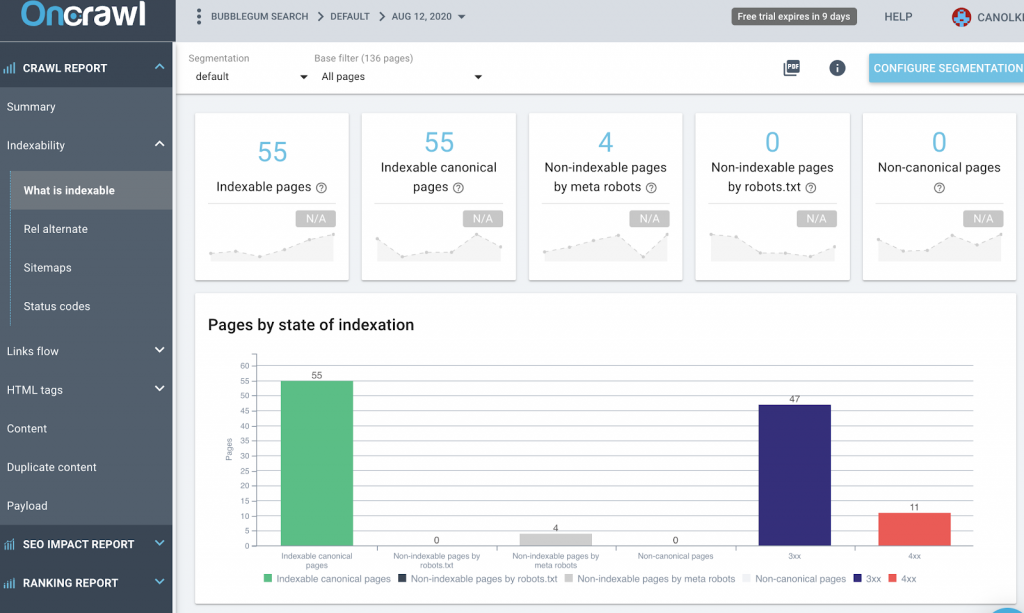Click help icon for robots.txt card
The height and width of the screenshot is (613, 1024).
(x=811, y=188)
